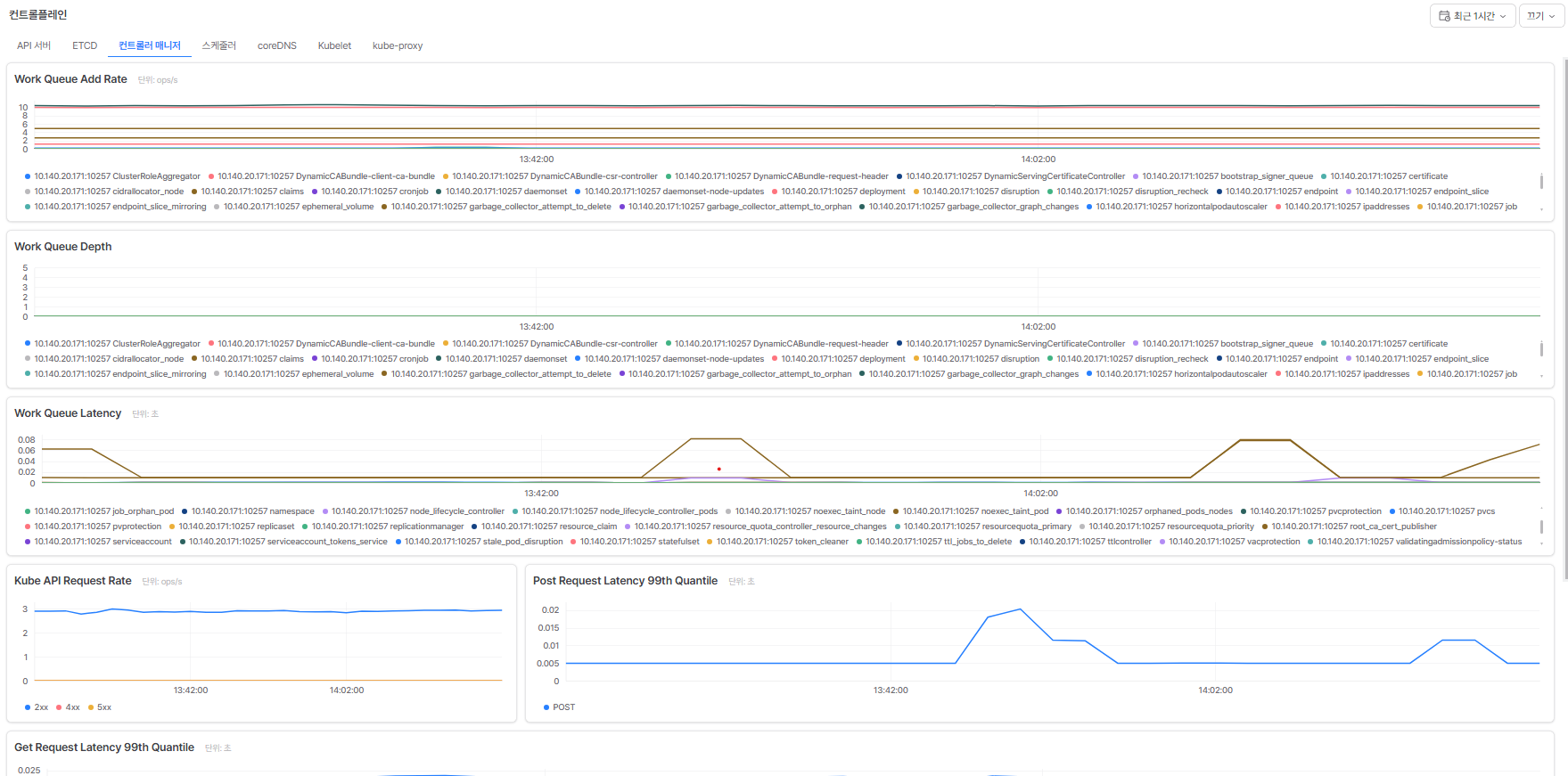Toggle ClusterRoleAggregator series in Work Queue Add Rate legend

[113, 176]
